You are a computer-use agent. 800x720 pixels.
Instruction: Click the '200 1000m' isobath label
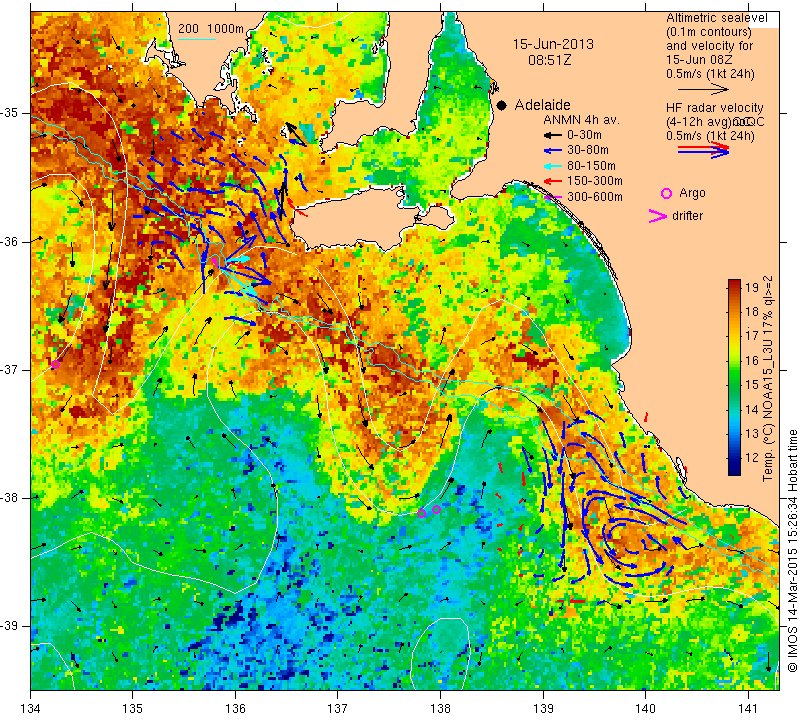pyautogui.click(x=211, y=29)
